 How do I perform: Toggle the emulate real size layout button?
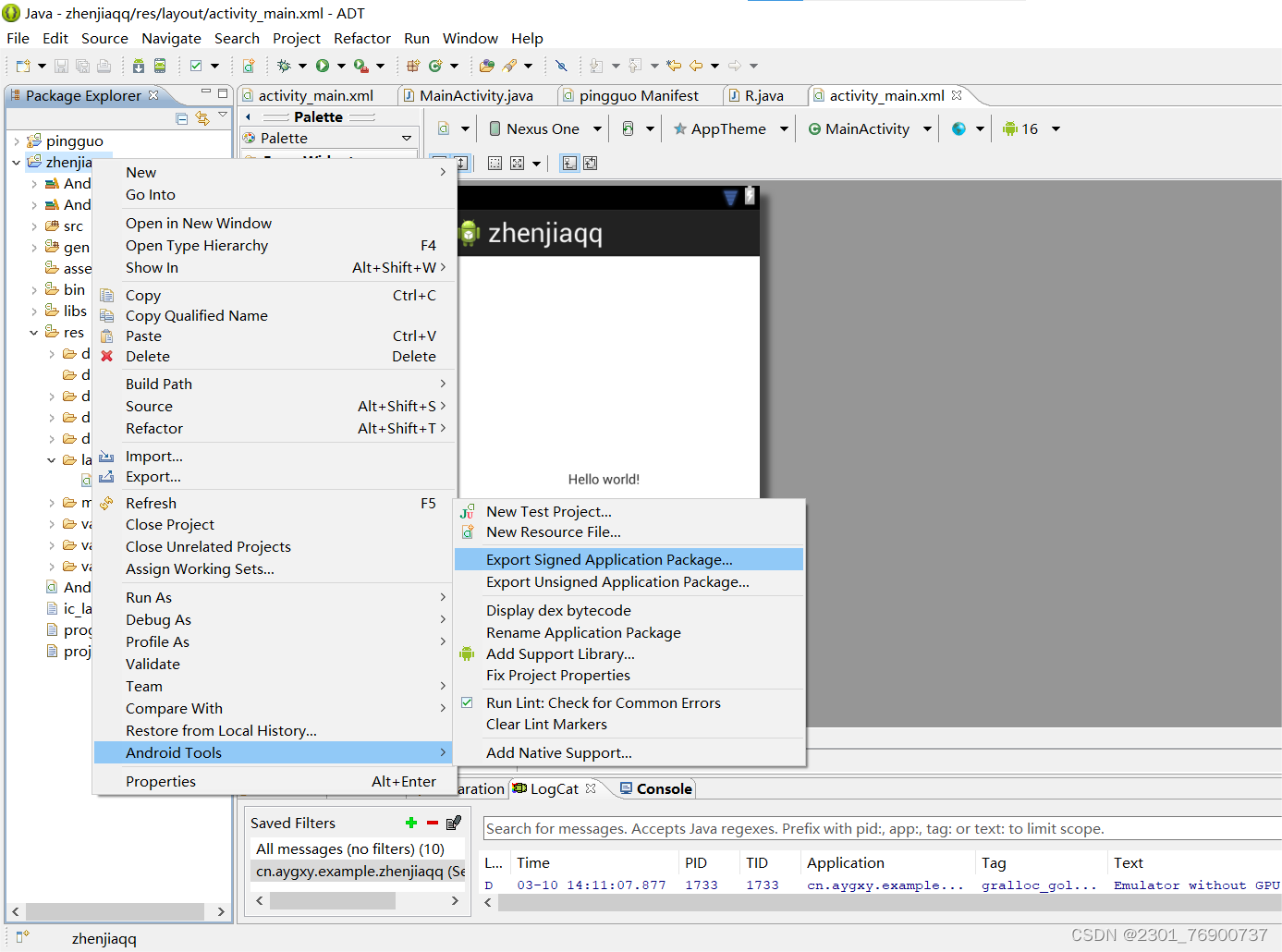tap(494, 164)
